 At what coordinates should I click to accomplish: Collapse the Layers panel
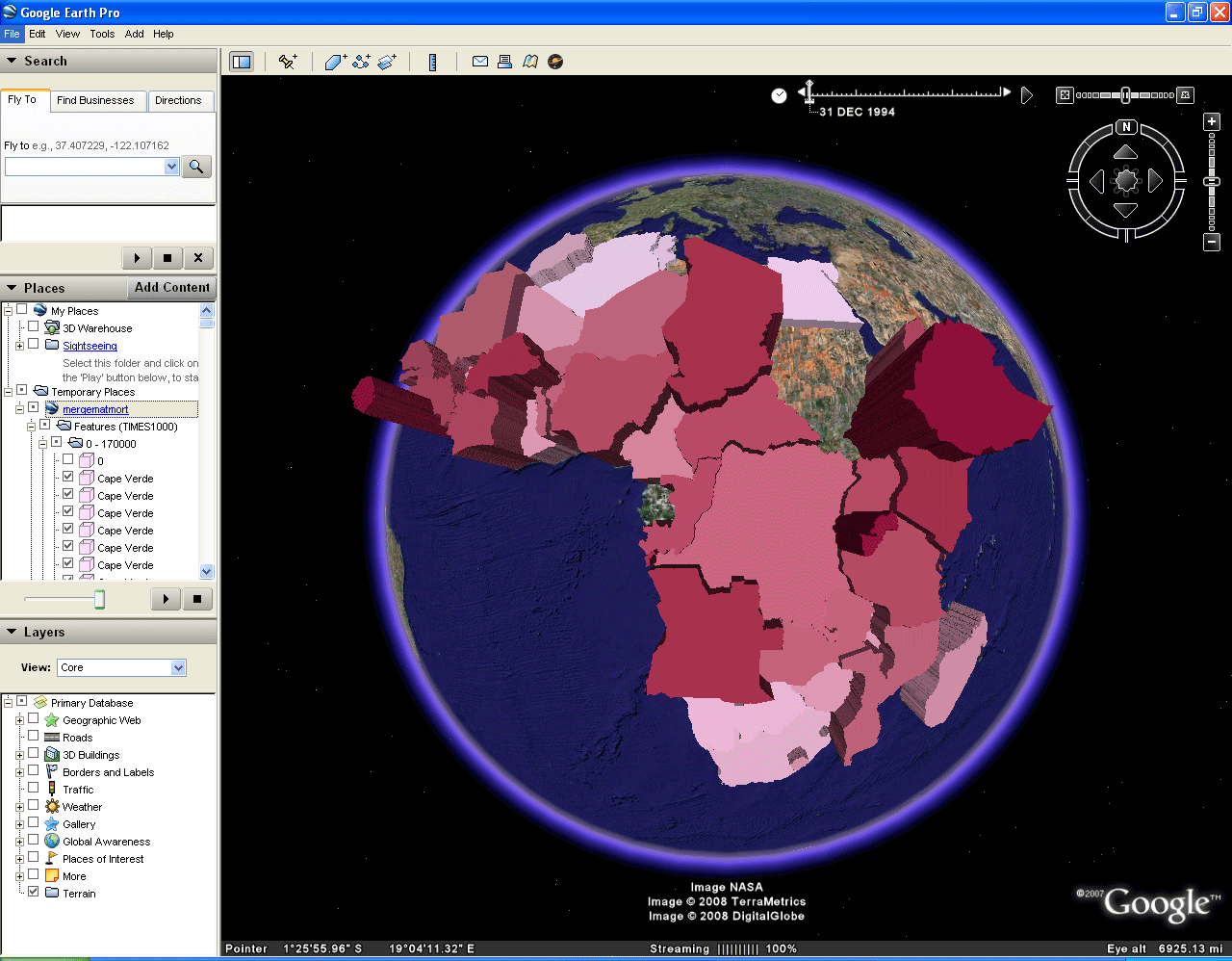pos(12,632)
